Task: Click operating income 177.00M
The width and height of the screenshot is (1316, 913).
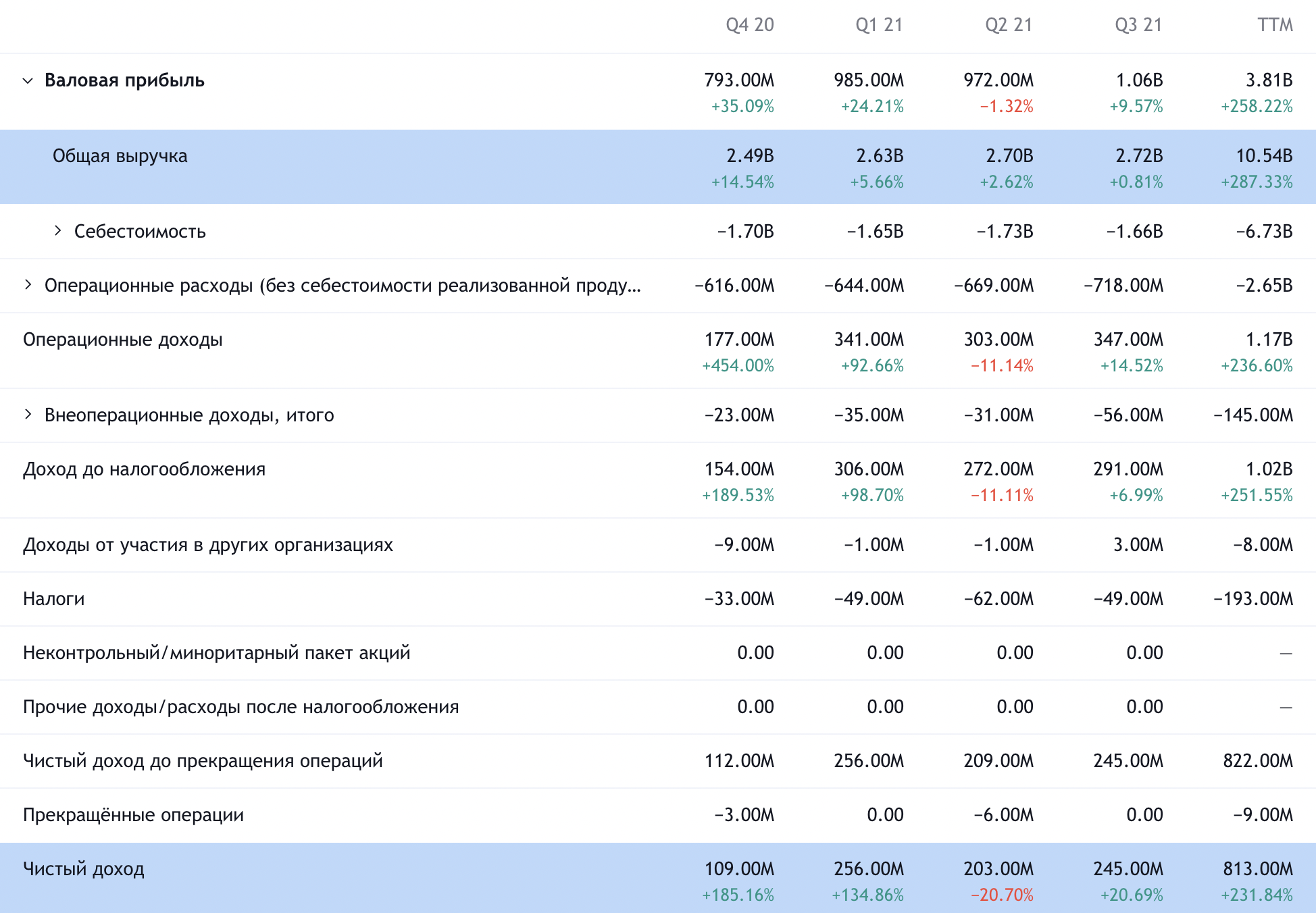Action: tap(739, 340)
